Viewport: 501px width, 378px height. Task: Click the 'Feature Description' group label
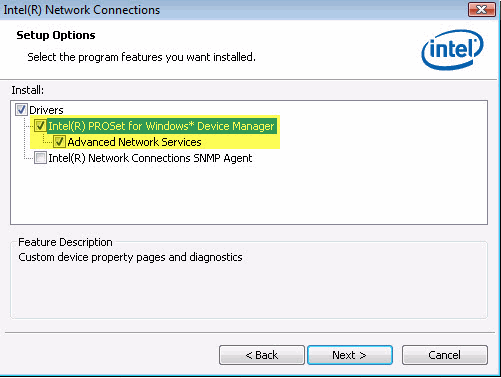point(65,242)
